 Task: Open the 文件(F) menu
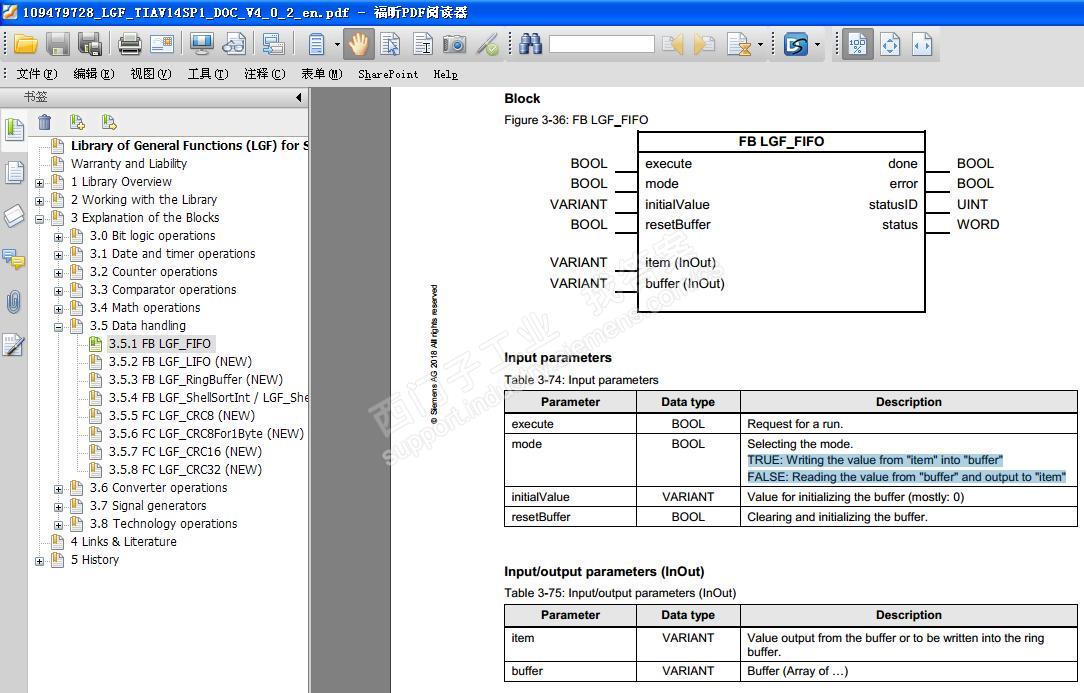click(x=37, y=74)
